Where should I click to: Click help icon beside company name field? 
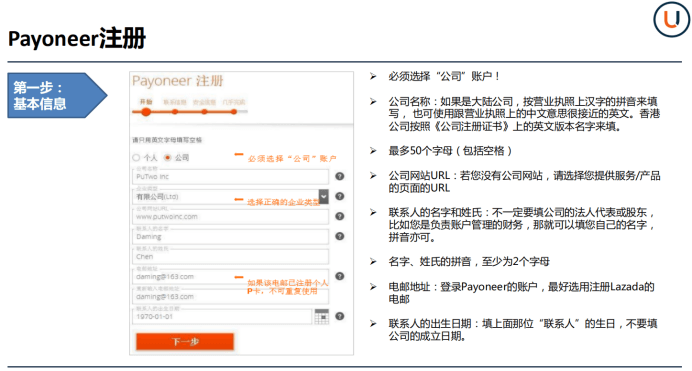339,176
